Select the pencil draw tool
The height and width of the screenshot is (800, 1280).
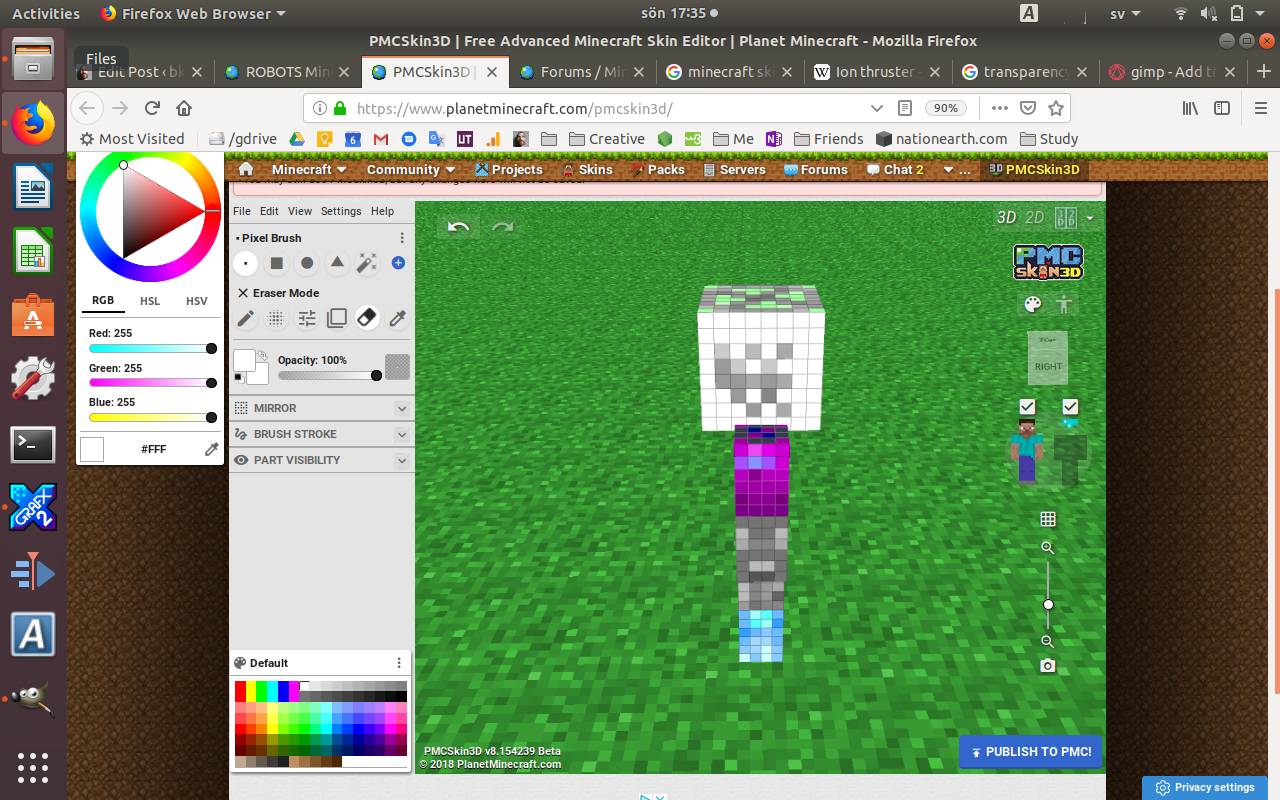(245, 319)
